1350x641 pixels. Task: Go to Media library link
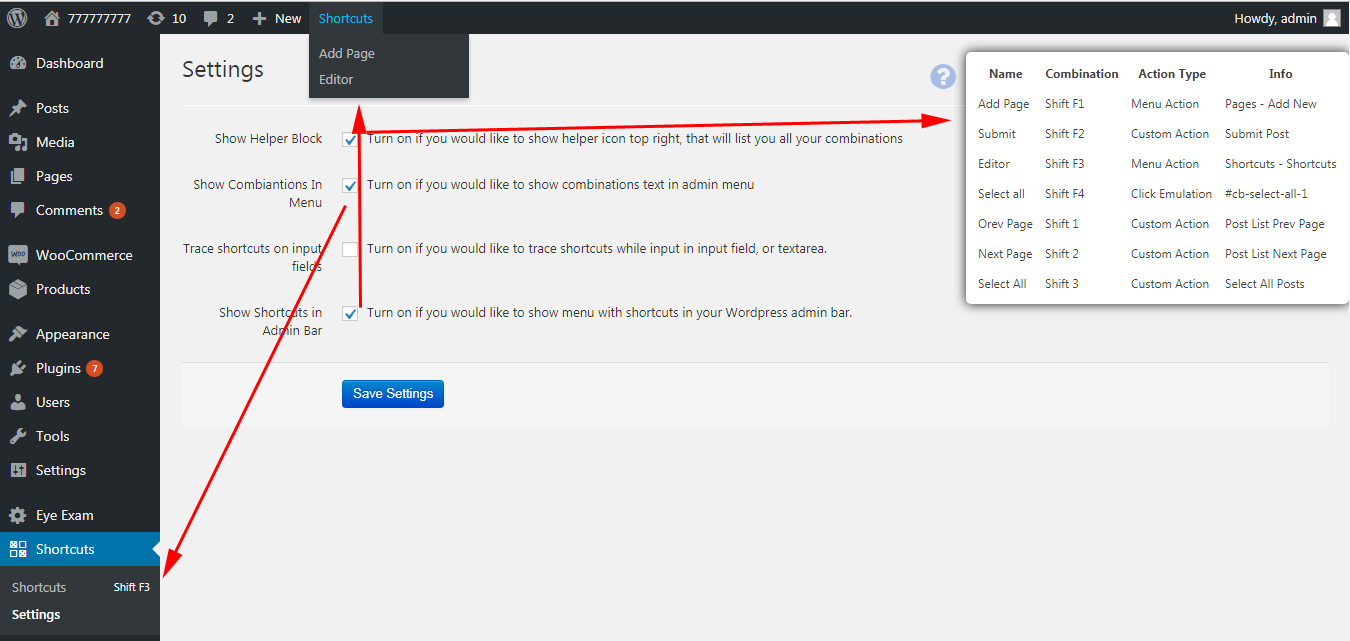tap(55, 142)
